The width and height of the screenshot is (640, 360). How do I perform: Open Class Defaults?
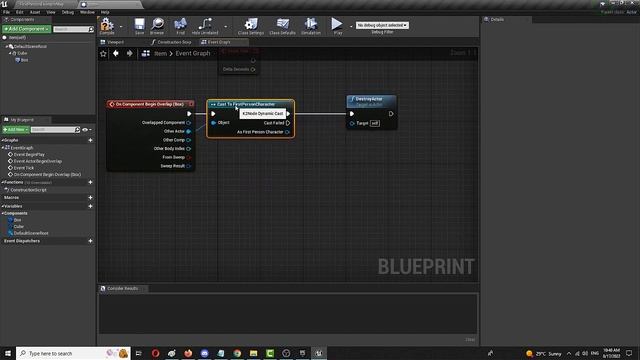click(282, 26)
